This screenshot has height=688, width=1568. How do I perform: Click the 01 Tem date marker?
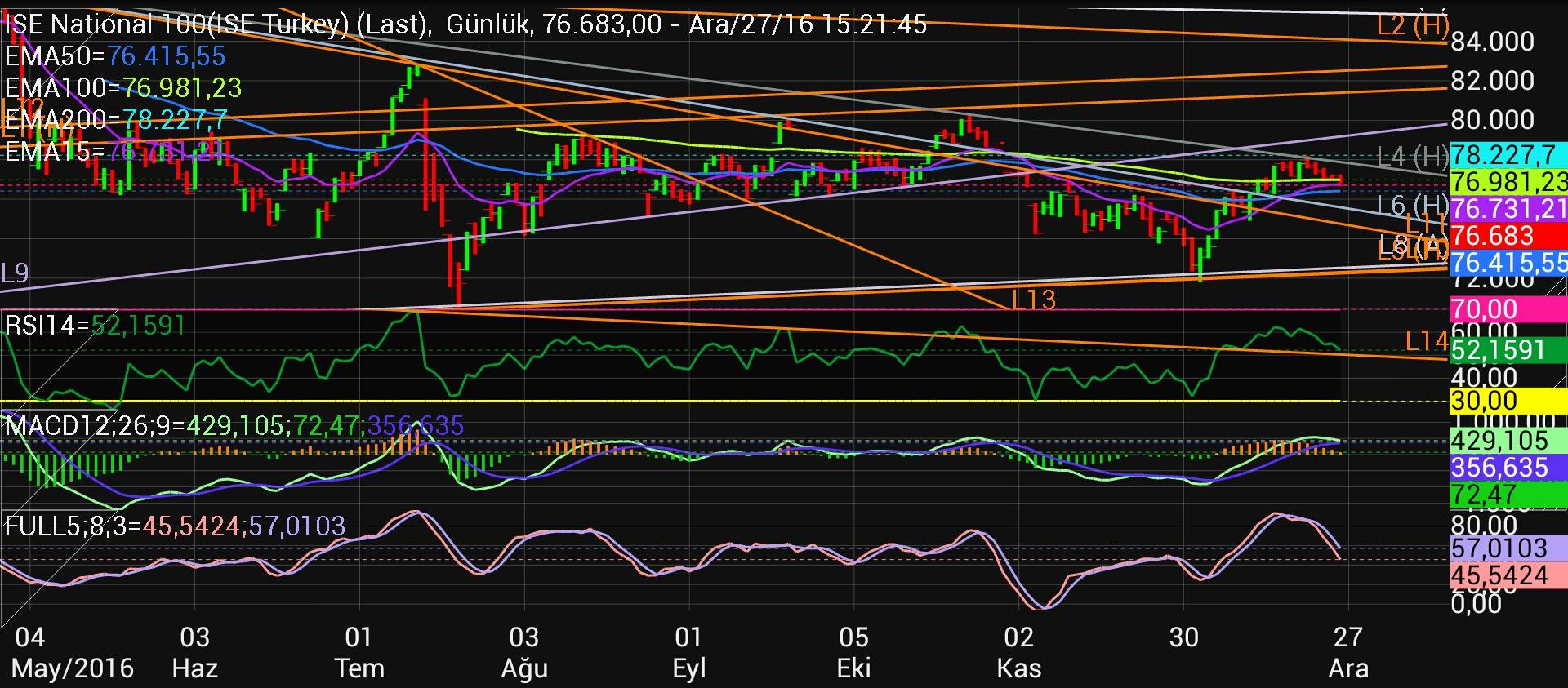tap(359, 652)
